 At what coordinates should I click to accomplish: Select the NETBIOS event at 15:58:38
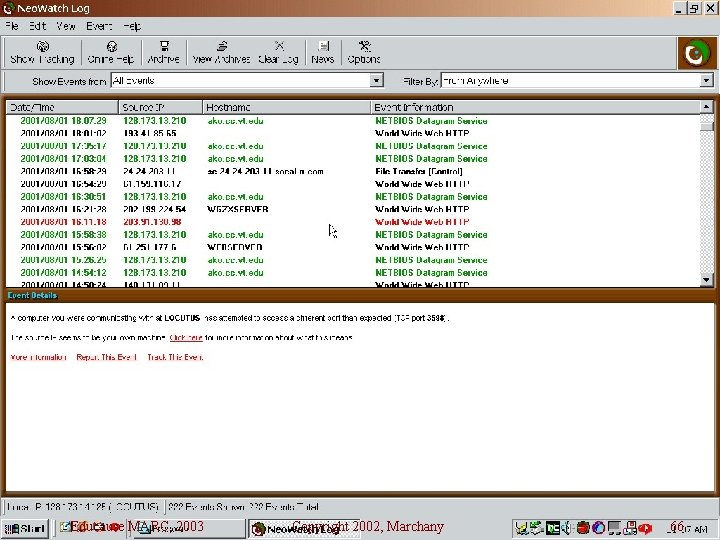(353, 235)
